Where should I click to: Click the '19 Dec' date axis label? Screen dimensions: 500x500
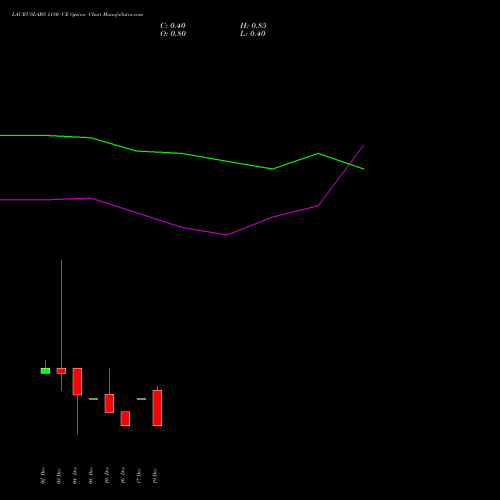point(155,475)
